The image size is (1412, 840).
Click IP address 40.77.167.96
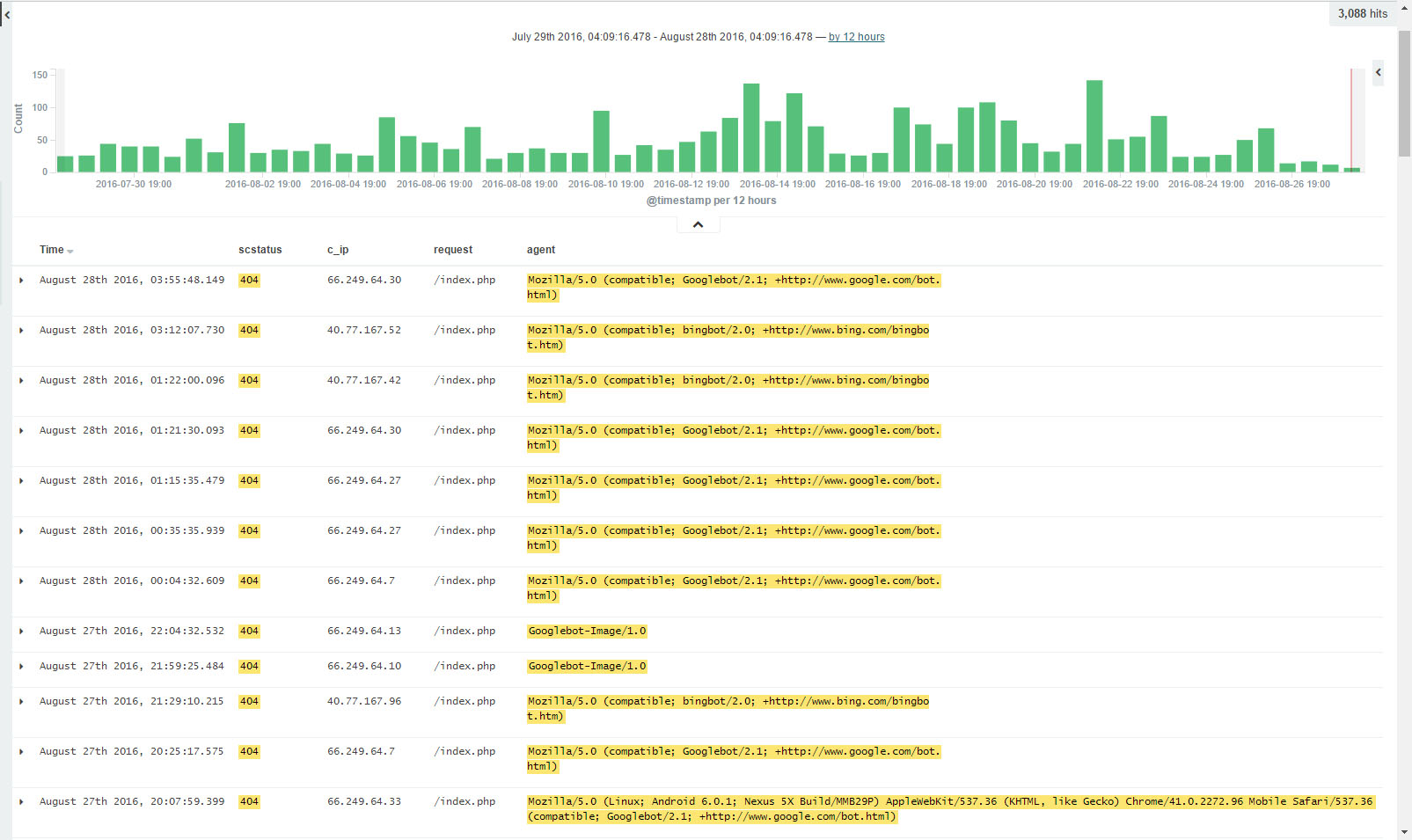364,701
